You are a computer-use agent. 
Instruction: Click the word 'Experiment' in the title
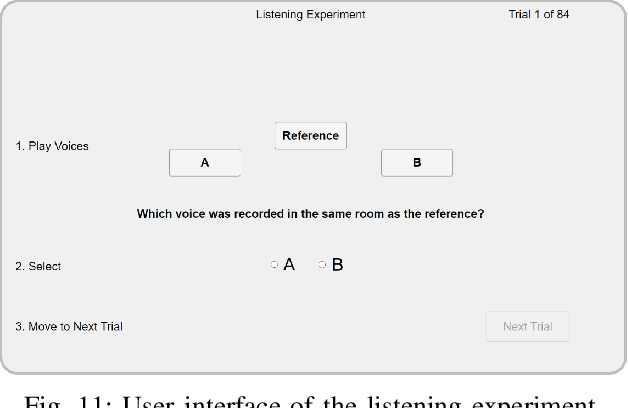coord(337,15)
